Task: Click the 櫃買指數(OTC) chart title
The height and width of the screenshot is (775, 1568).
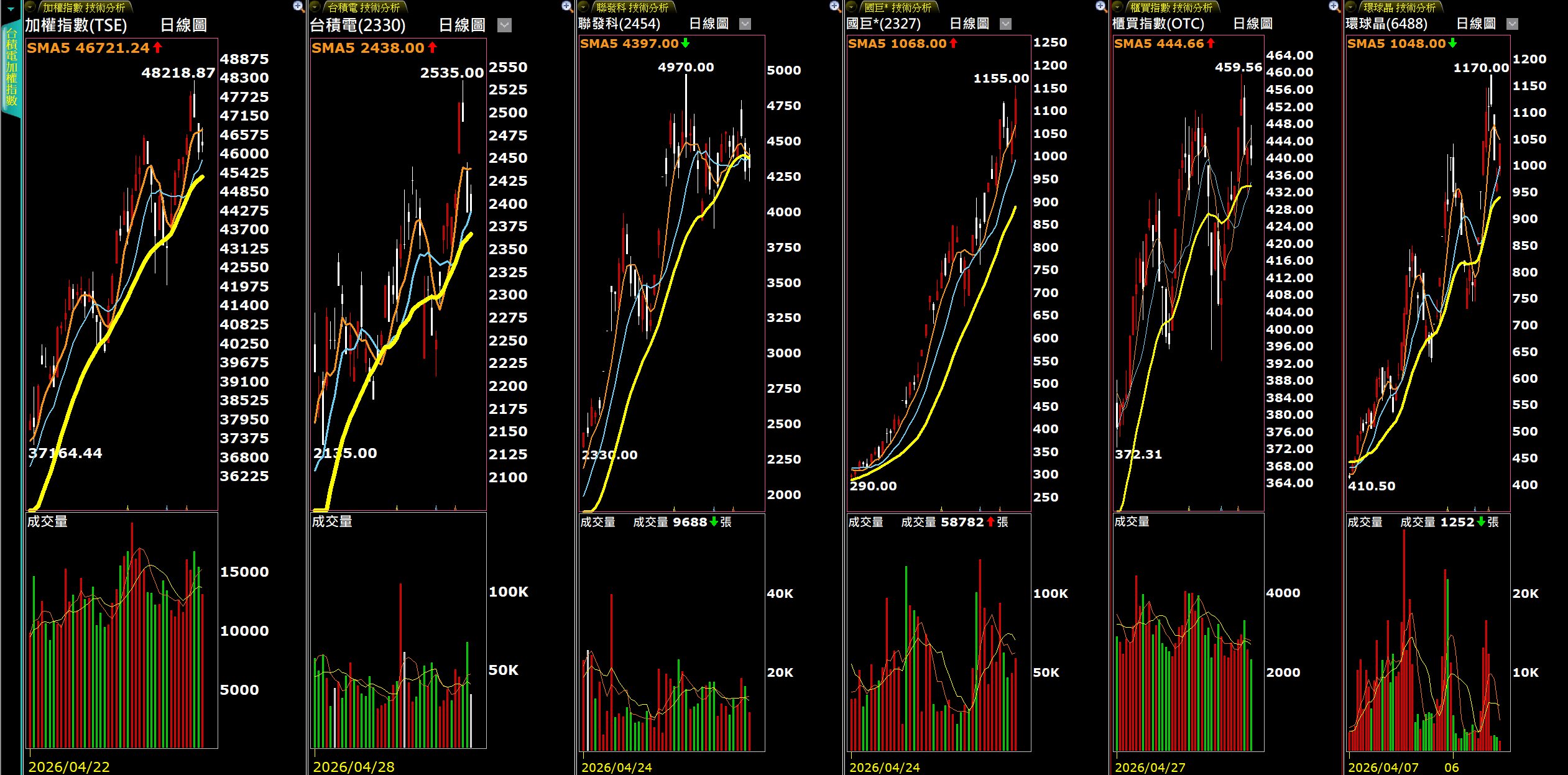Action: pyautogui.click(x=1158, y=24)
